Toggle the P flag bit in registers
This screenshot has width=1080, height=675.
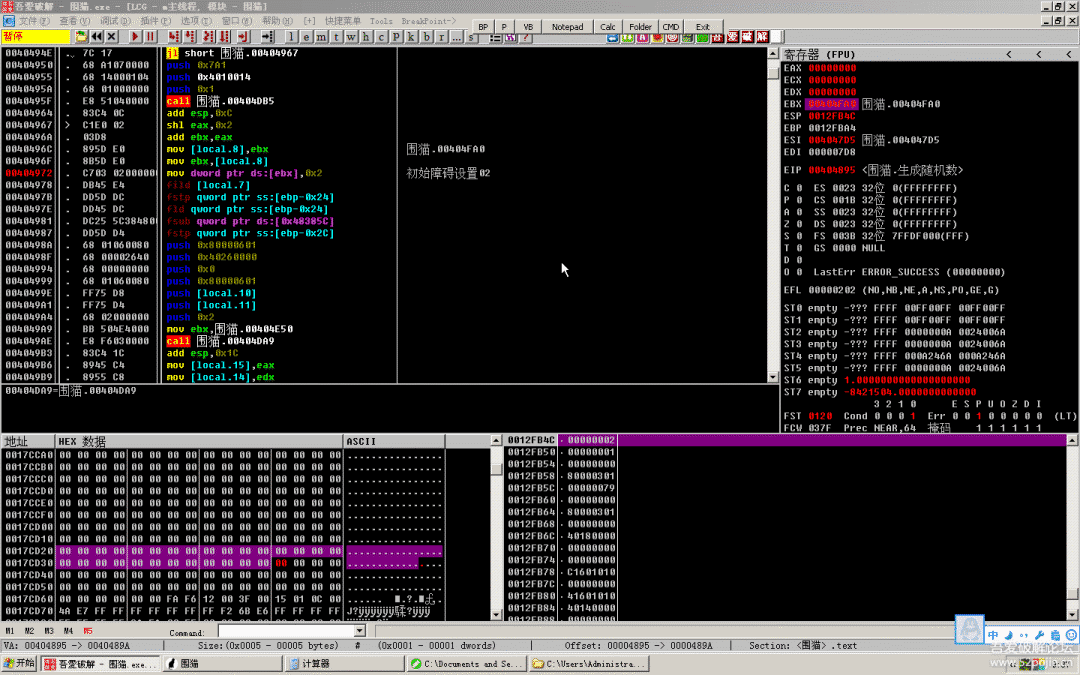coord(798,200)
